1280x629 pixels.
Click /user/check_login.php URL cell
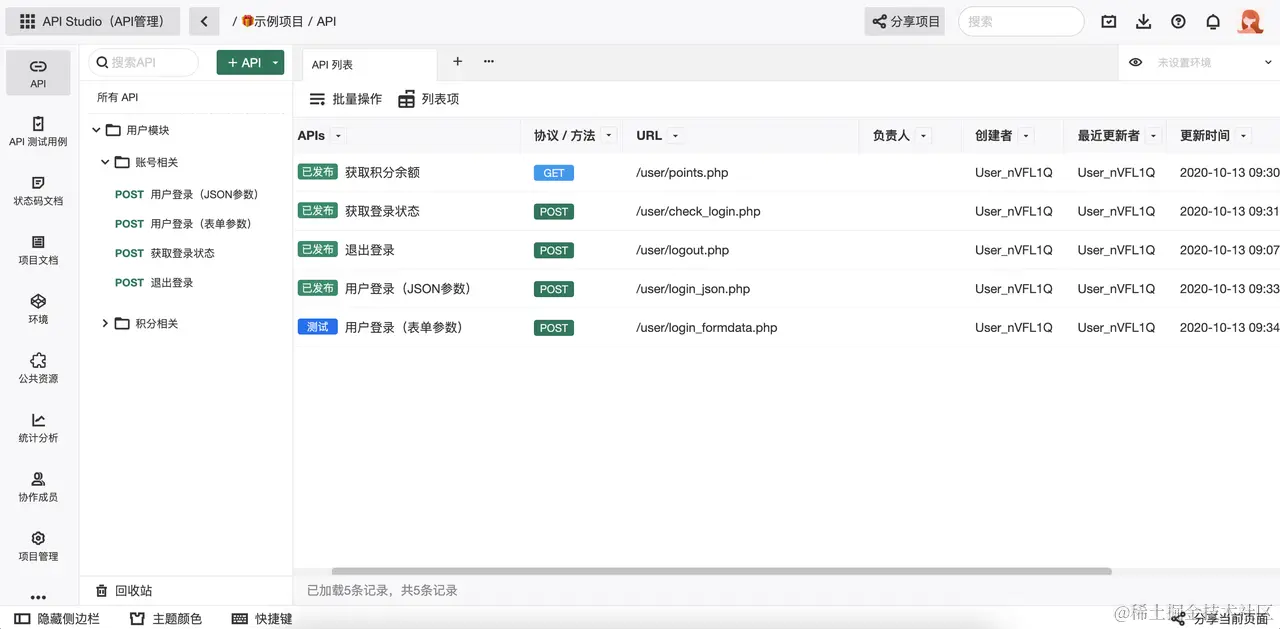[698, 211]
